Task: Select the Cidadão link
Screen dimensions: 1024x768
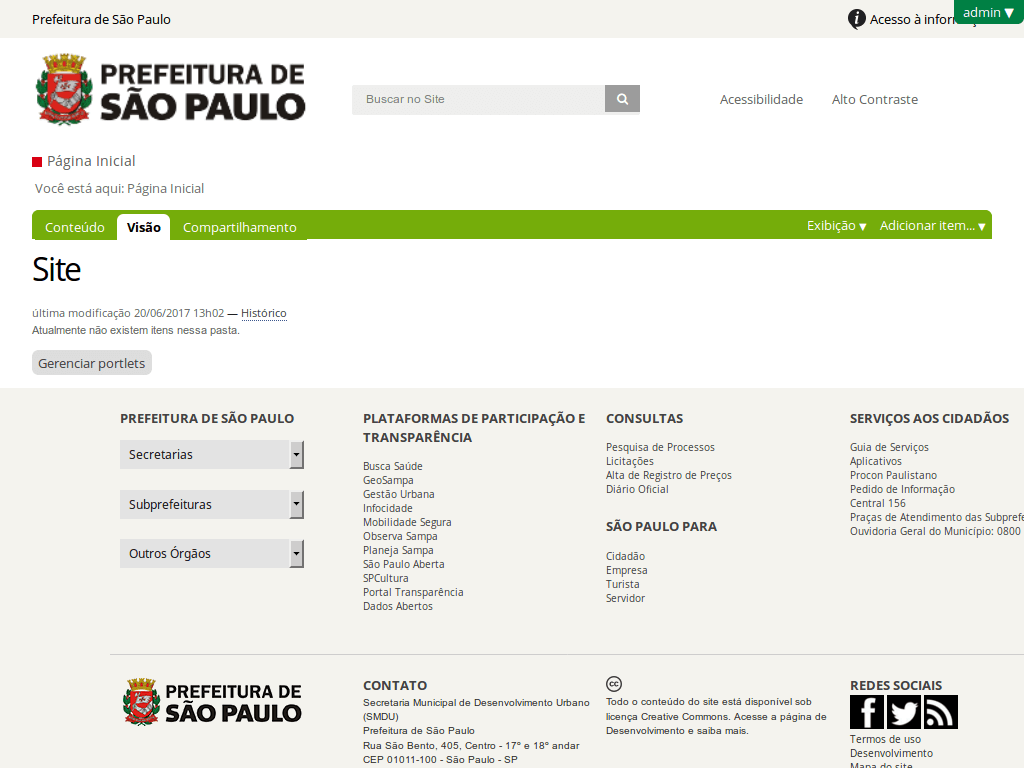Action: coord(625,556)
